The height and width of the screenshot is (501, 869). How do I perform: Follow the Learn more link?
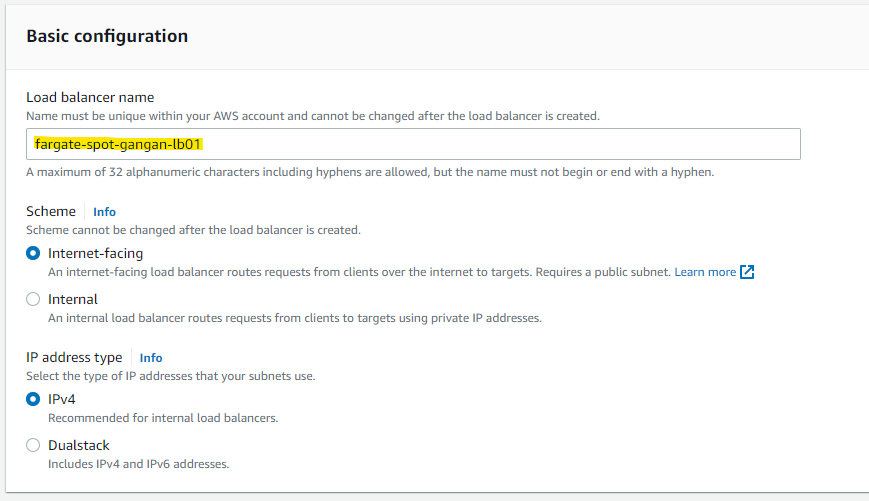pyautogui.click(x=705, y=272)
